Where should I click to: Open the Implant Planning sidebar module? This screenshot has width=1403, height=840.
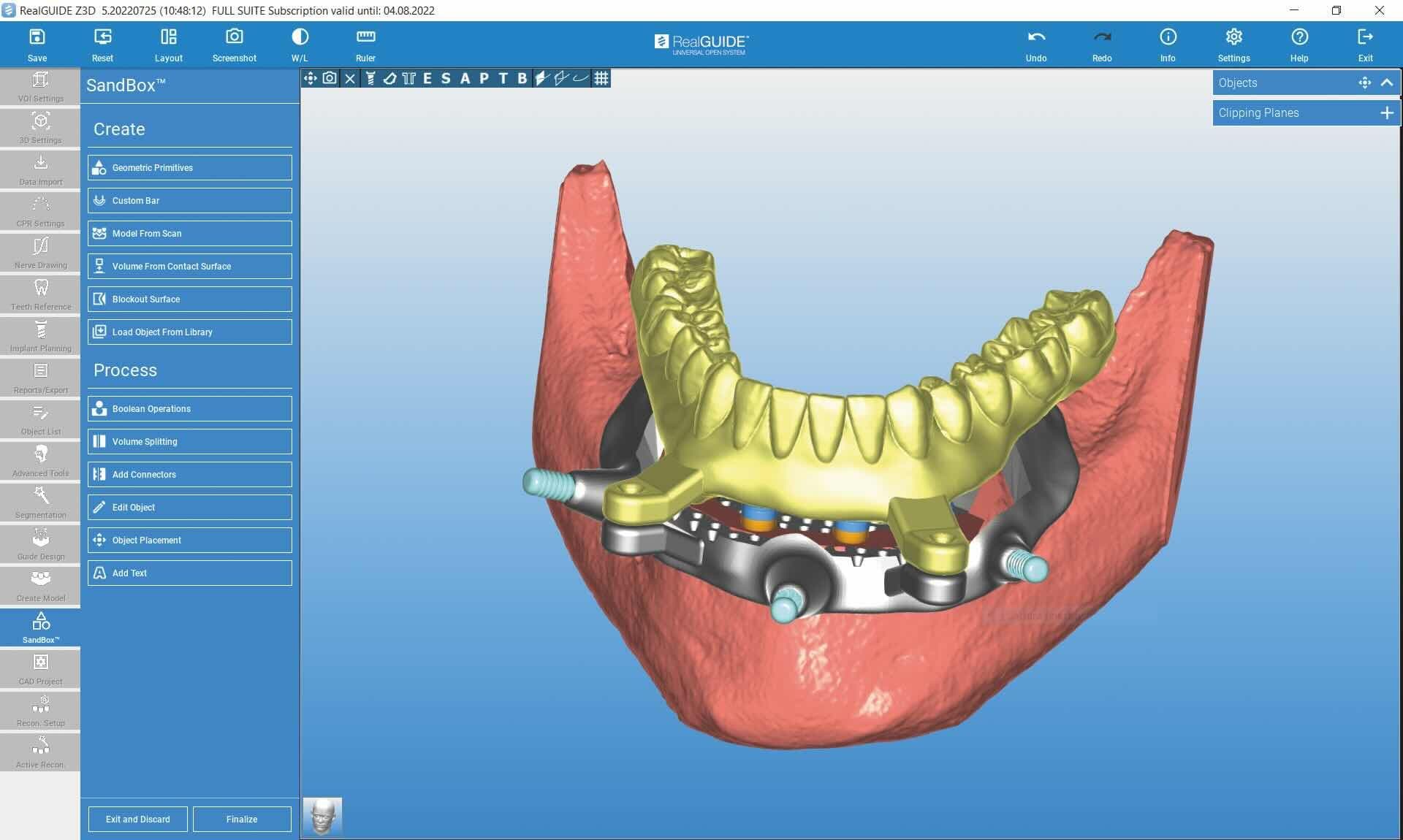[40, 337]
